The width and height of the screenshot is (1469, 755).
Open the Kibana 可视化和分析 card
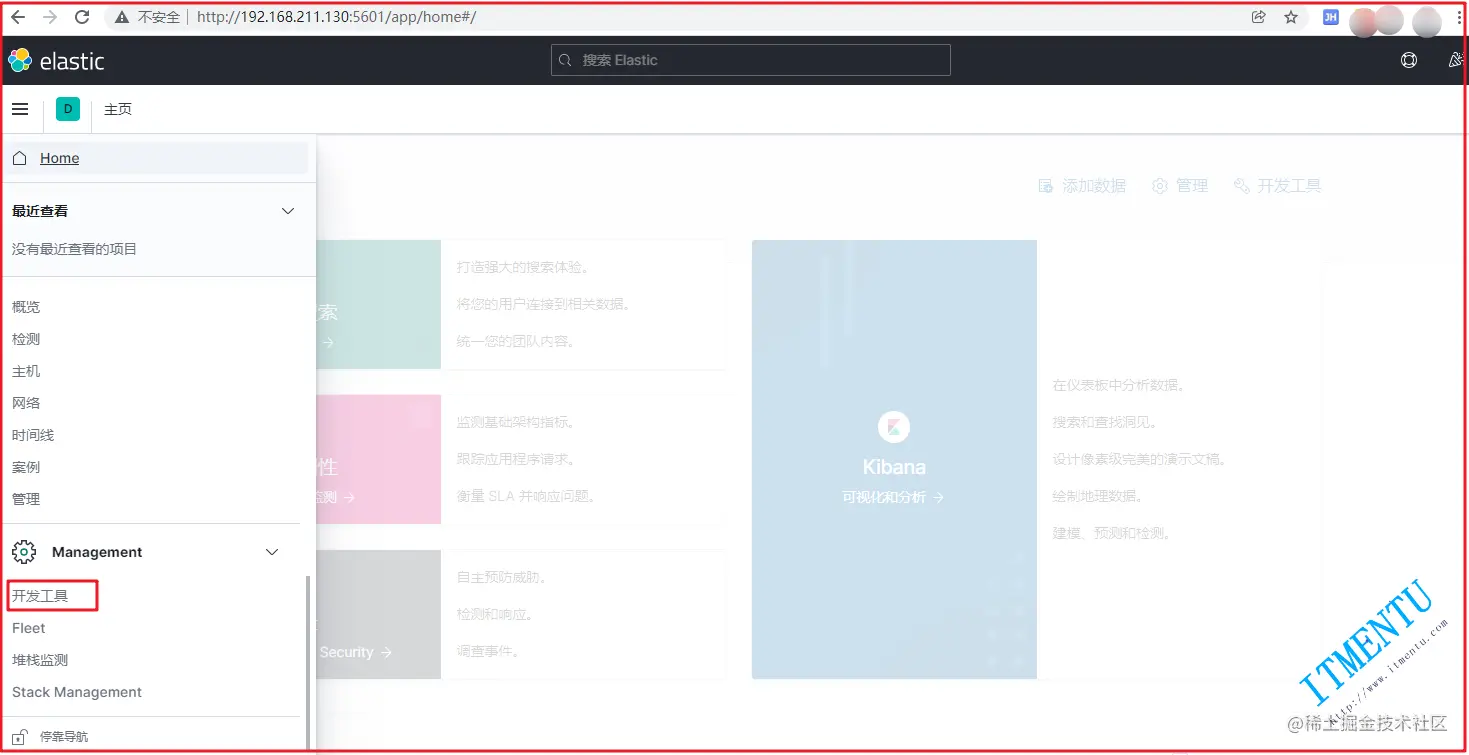tap(894, 459)
